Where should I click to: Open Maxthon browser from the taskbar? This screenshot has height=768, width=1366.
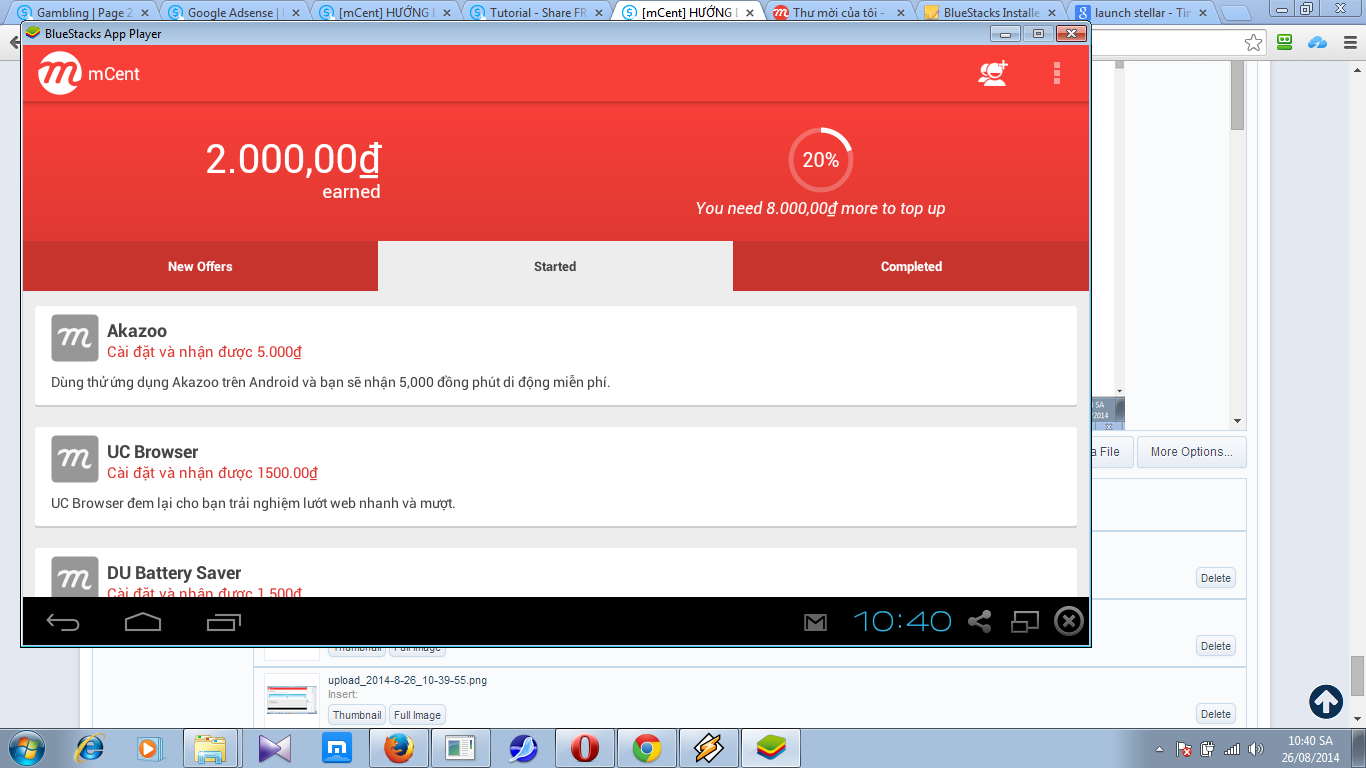336,748
